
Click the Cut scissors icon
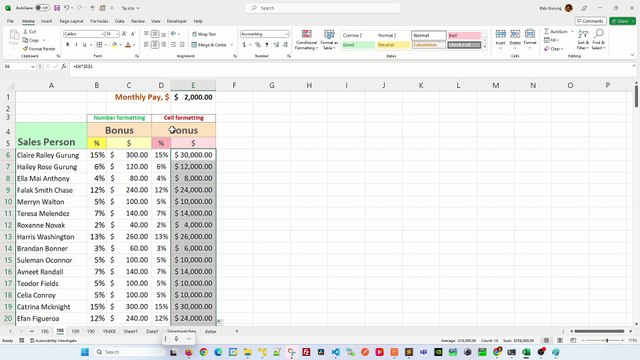click(x=25, y=31)
